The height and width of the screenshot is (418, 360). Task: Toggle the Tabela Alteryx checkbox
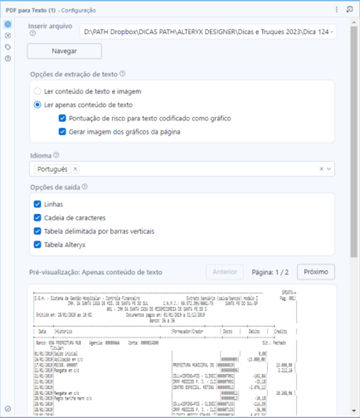38,245
